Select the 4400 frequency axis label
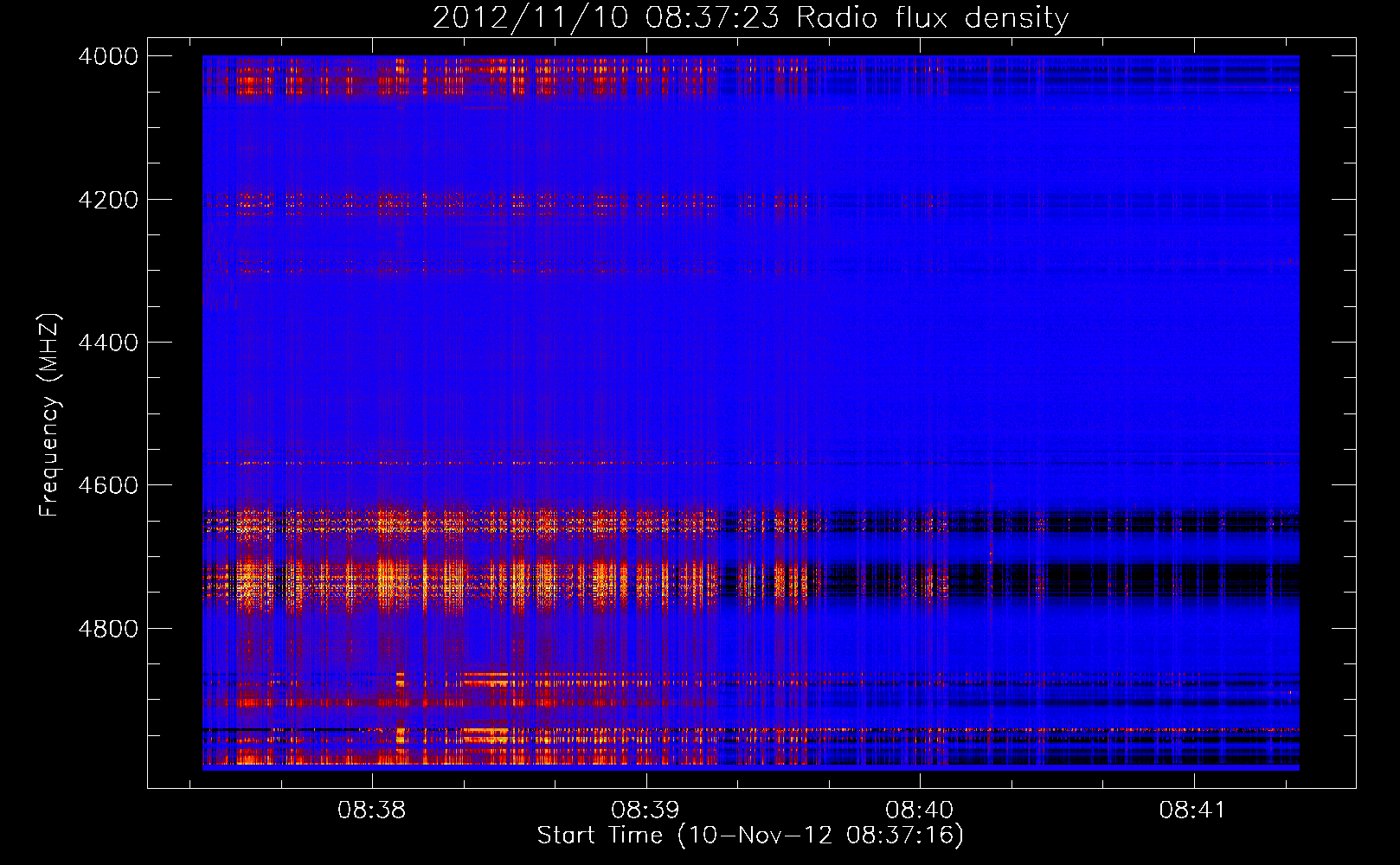Image resolution: width=1400 pixels, height=865 pixels. pyautogui.click(x=108, y=343)
